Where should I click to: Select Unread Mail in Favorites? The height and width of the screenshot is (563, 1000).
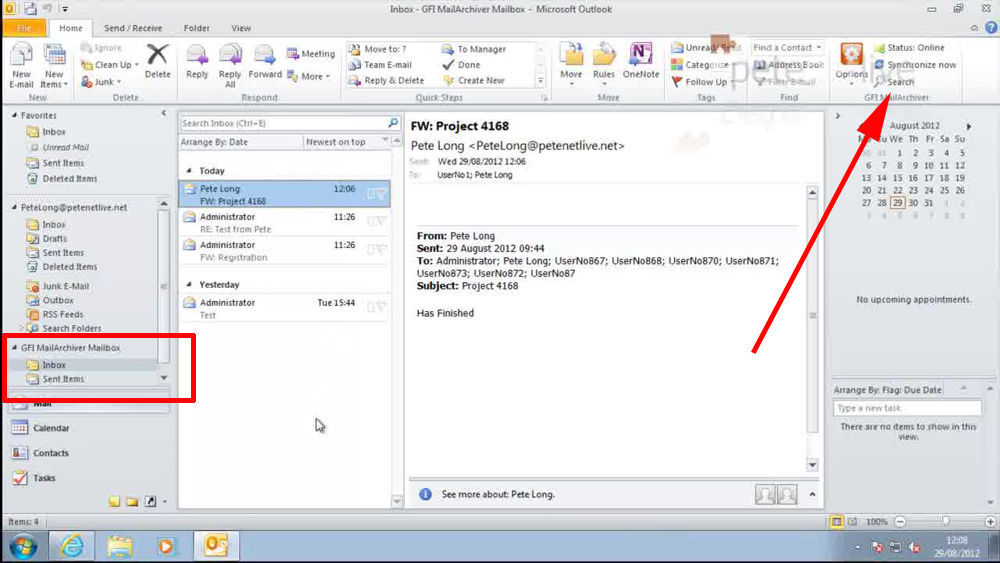(65, 147)
